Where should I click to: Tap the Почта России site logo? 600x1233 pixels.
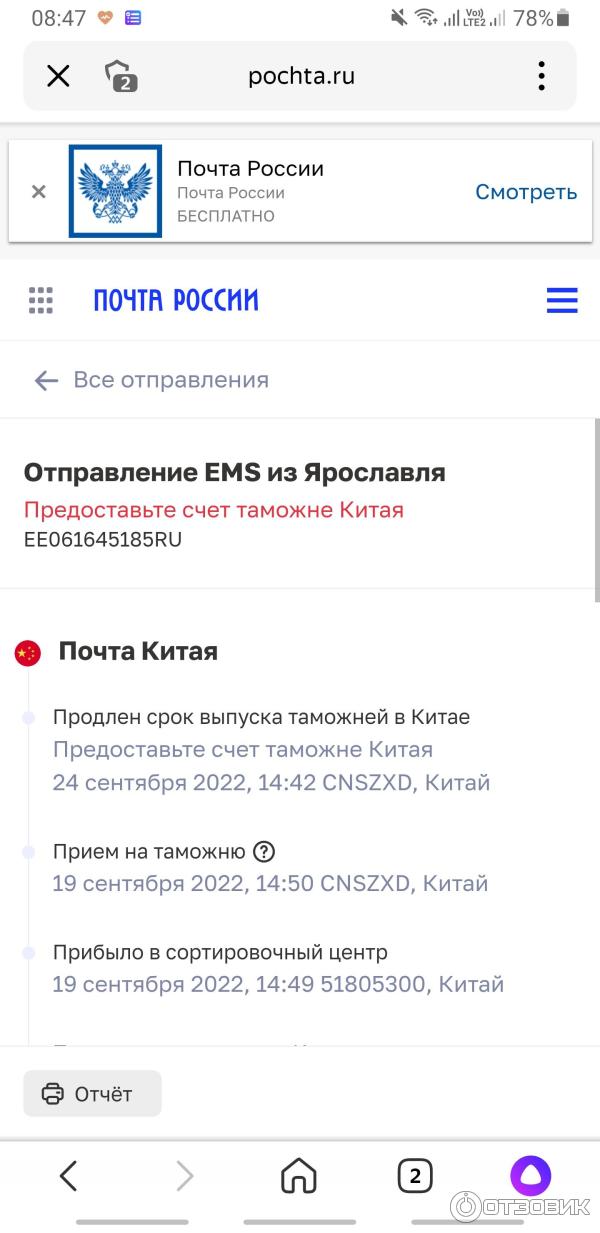[x=176, y=300]
